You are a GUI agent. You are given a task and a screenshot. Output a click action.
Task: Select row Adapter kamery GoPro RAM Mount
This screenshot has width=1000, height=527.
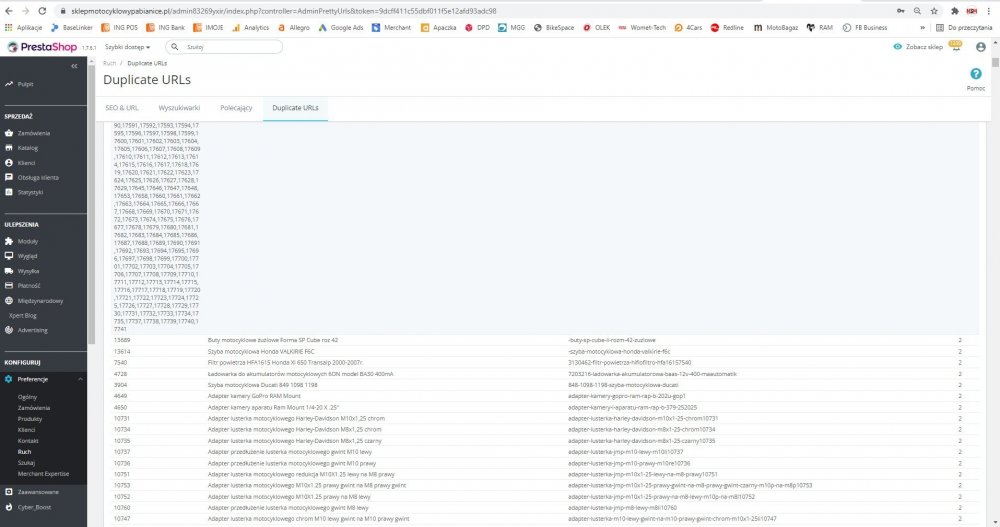[x=541, y=396]
